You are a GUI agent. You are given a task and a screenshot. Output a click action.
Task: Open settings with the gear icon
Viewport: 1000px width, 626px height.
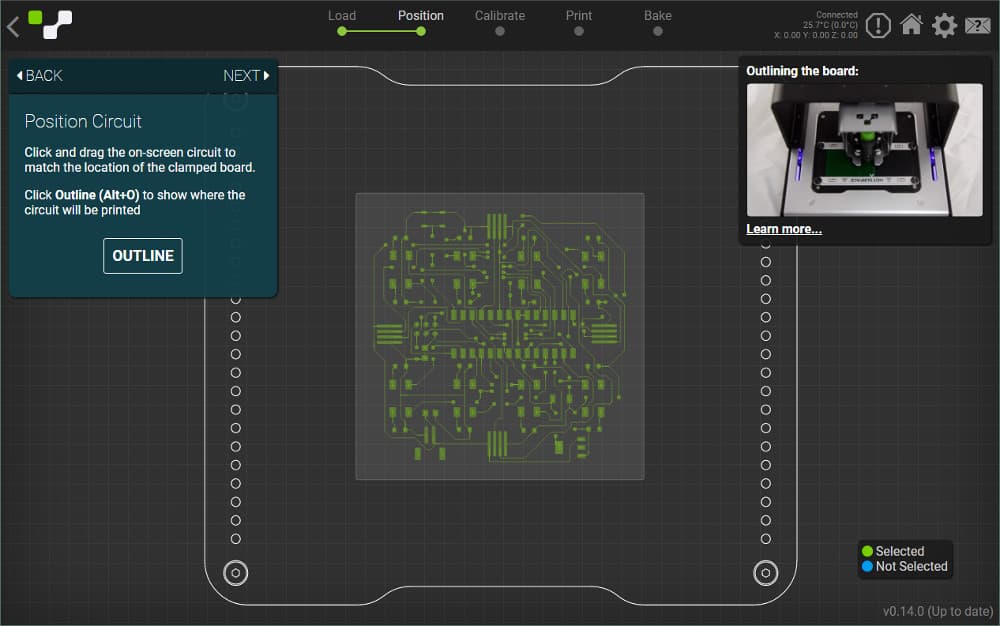point(945,25)
